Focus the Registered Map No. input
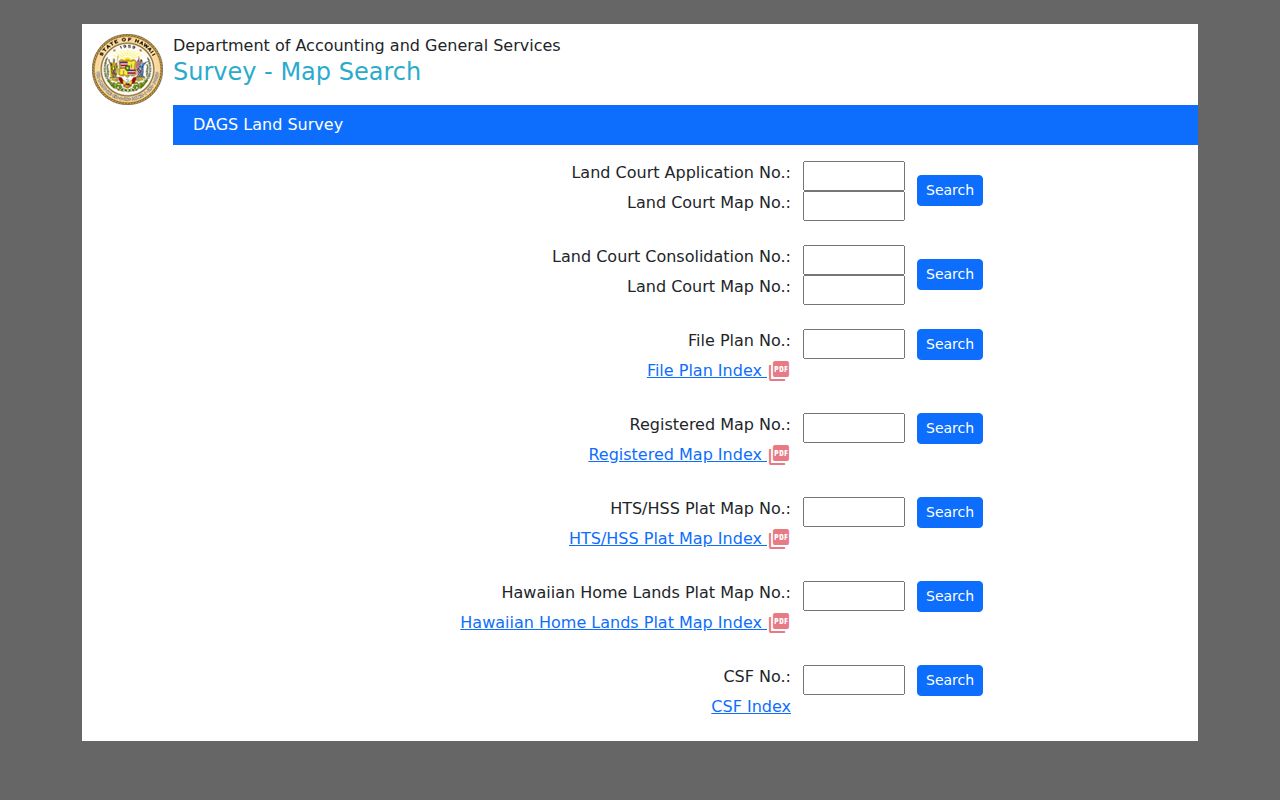This screenshot has height=800, width=1280. [854, 428]
